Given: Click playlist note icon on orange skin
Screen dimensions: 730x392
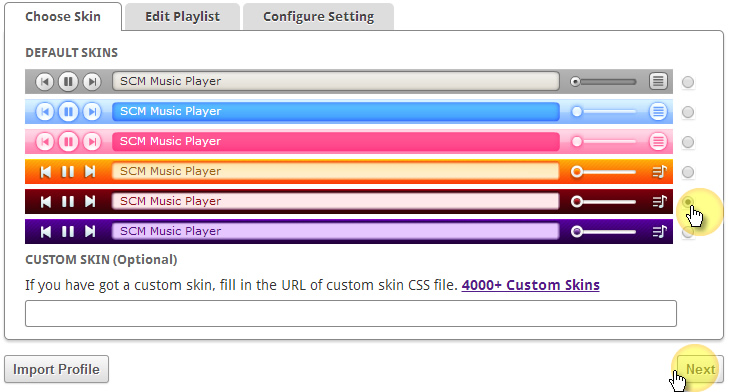Looking at the screenshot, I should pos(659,172).
